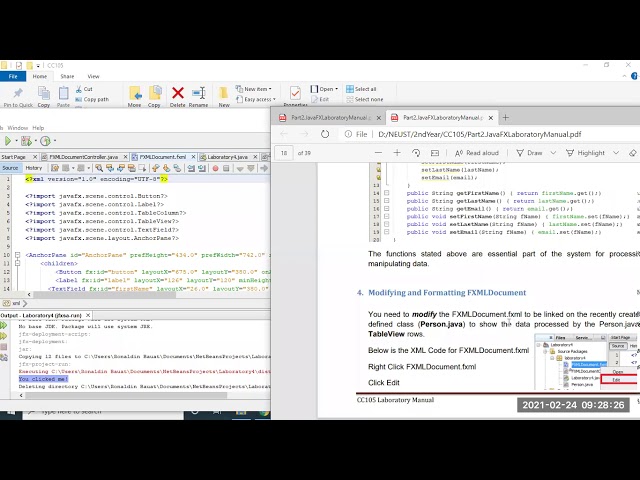Image resolution: width=640 pixels, height=480 pixels.
Task: Open the dropdown beside the Open button
Action: 336,89
